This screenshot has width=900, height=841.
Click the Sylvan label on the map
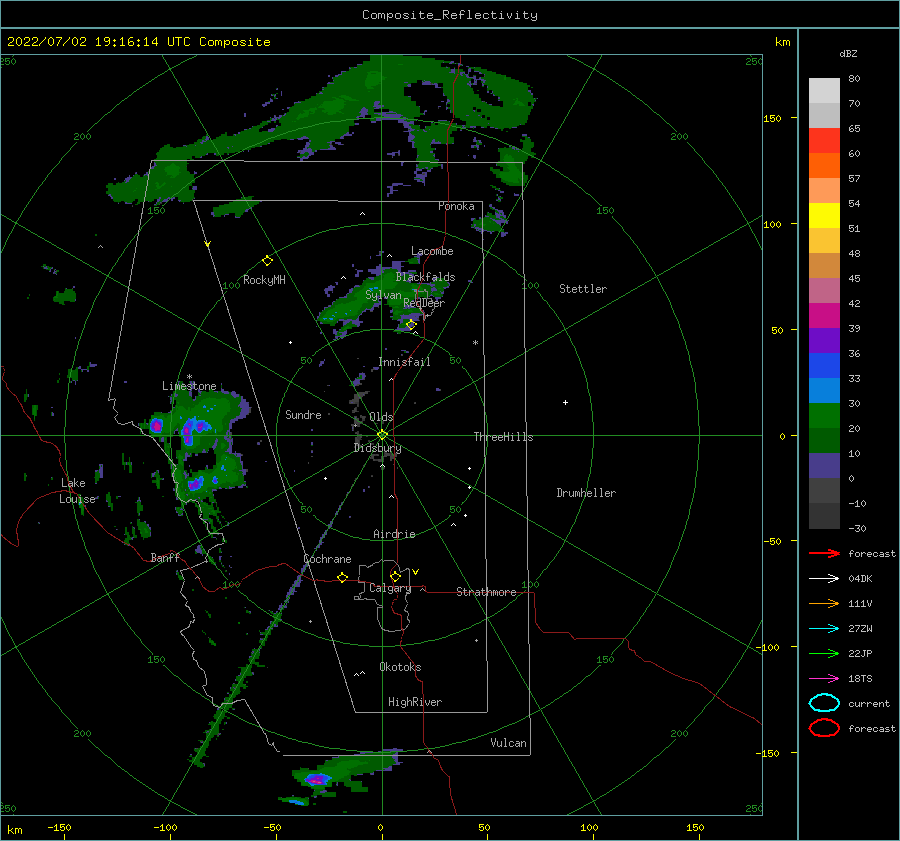click(x=383, y=295)
